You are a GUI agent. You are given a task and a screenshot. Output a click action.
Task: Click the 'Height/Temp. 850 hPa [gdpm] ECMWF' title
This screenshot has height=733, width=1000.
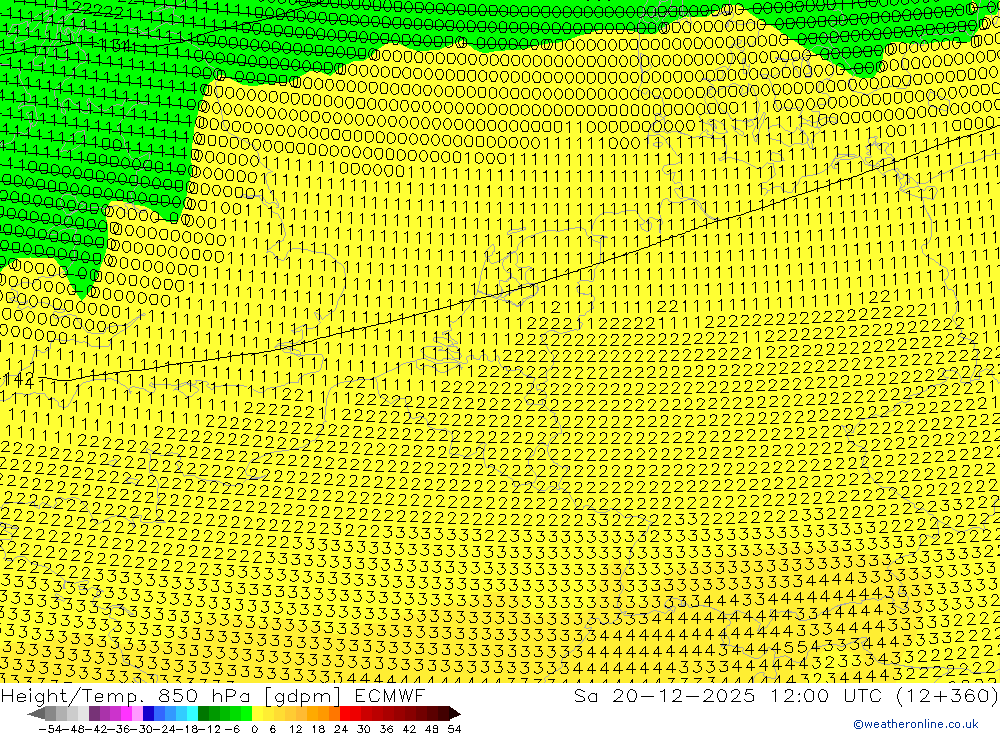tap(213, 695)
